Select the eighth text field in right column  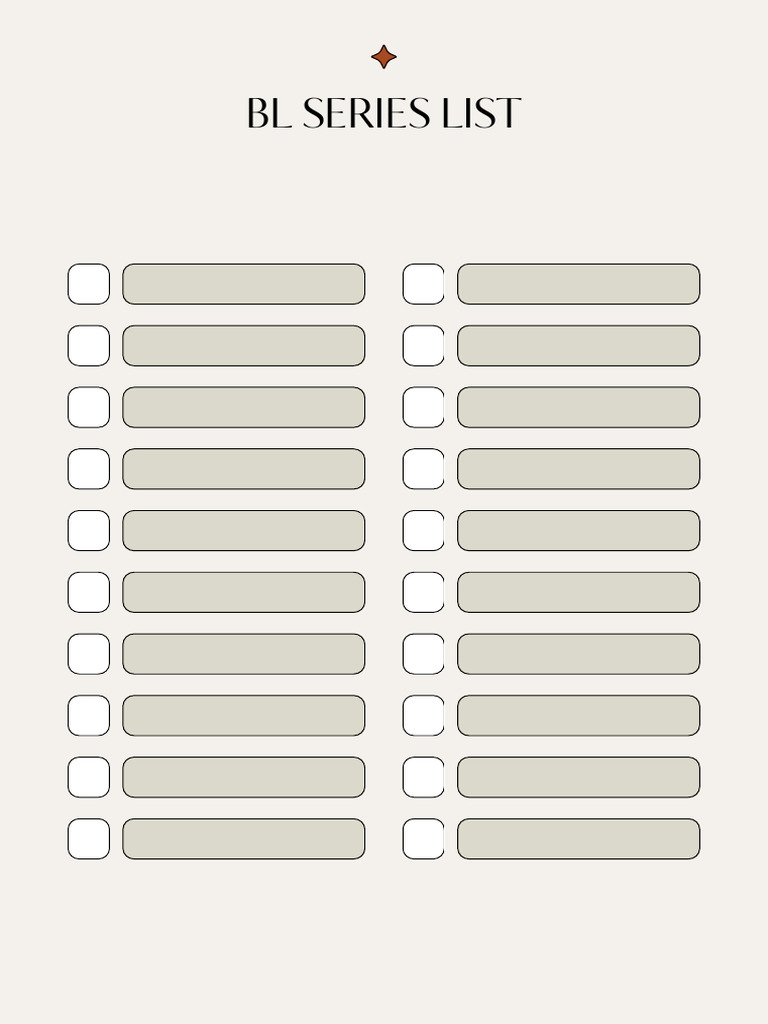pyautogui.click(x=579, y=715)
